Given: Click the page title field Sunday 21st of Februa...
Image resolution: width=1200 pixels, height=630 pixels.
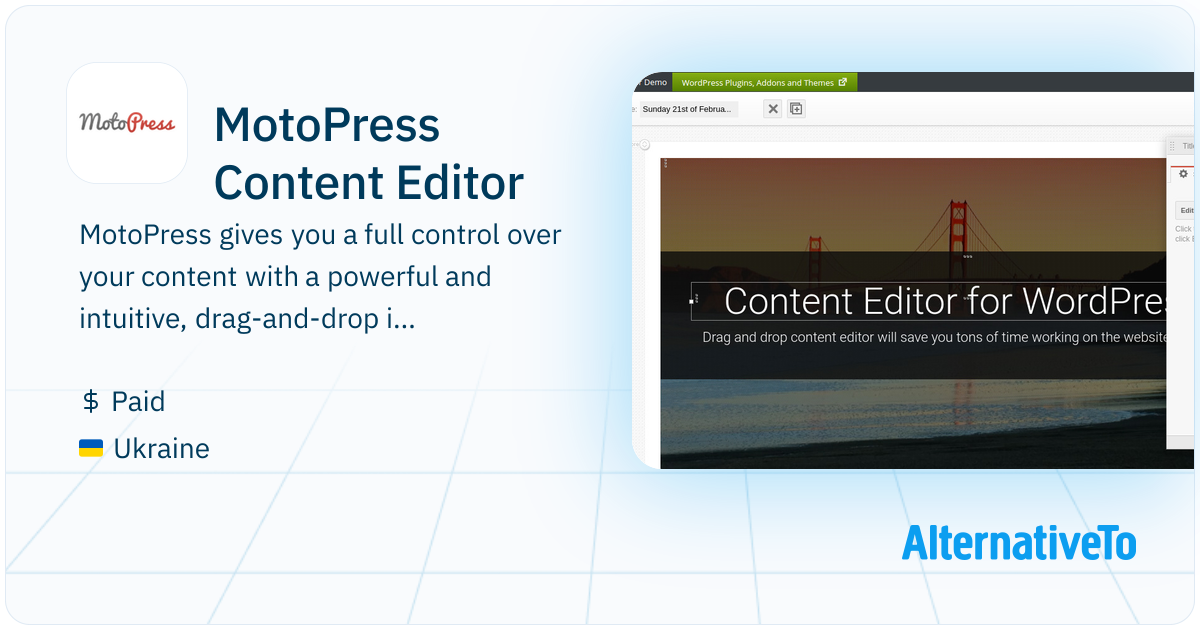Looking at the screenshot, I should (x=688, y=109).
